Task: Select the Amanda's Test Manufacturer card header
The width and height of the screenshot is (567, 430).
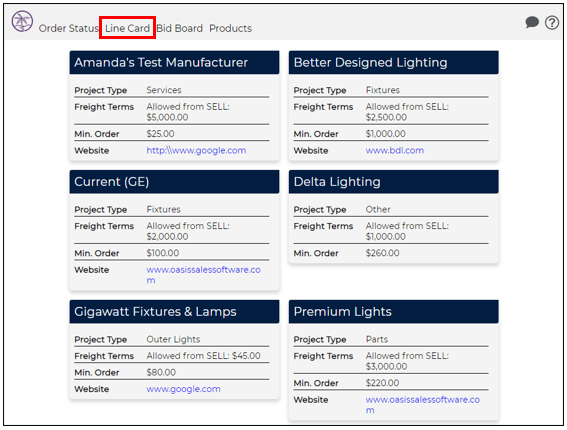Action: point(174,63)
